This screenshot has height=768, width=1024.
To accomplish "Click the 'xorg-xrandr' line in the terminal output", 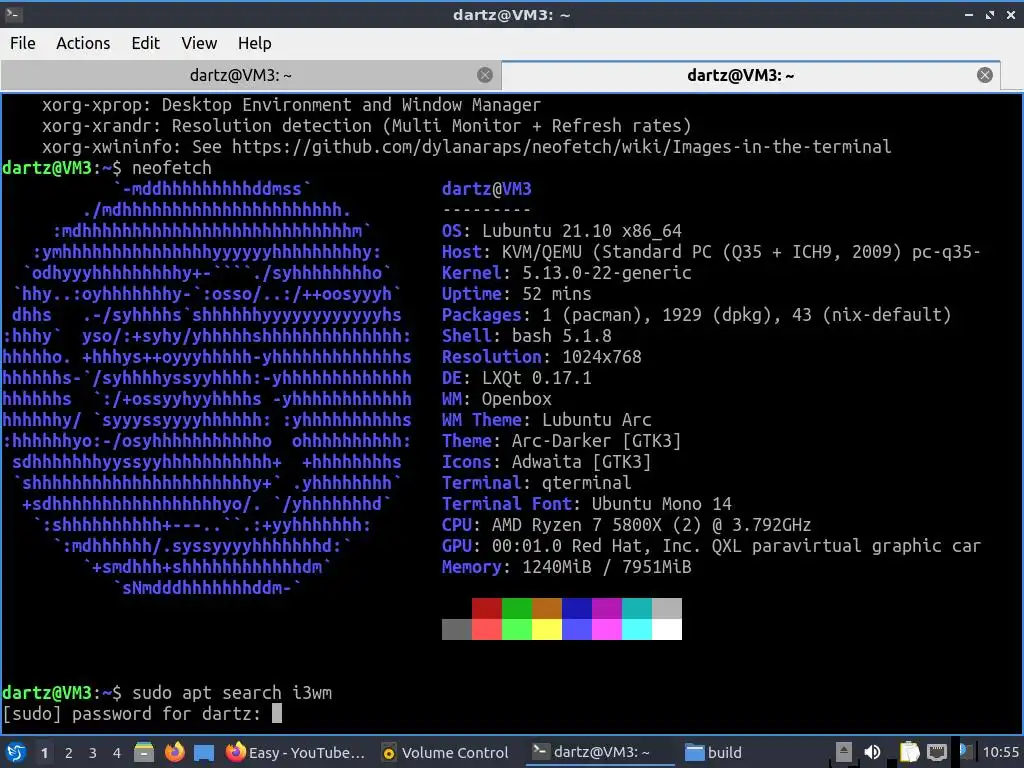I will pos(366,125).
